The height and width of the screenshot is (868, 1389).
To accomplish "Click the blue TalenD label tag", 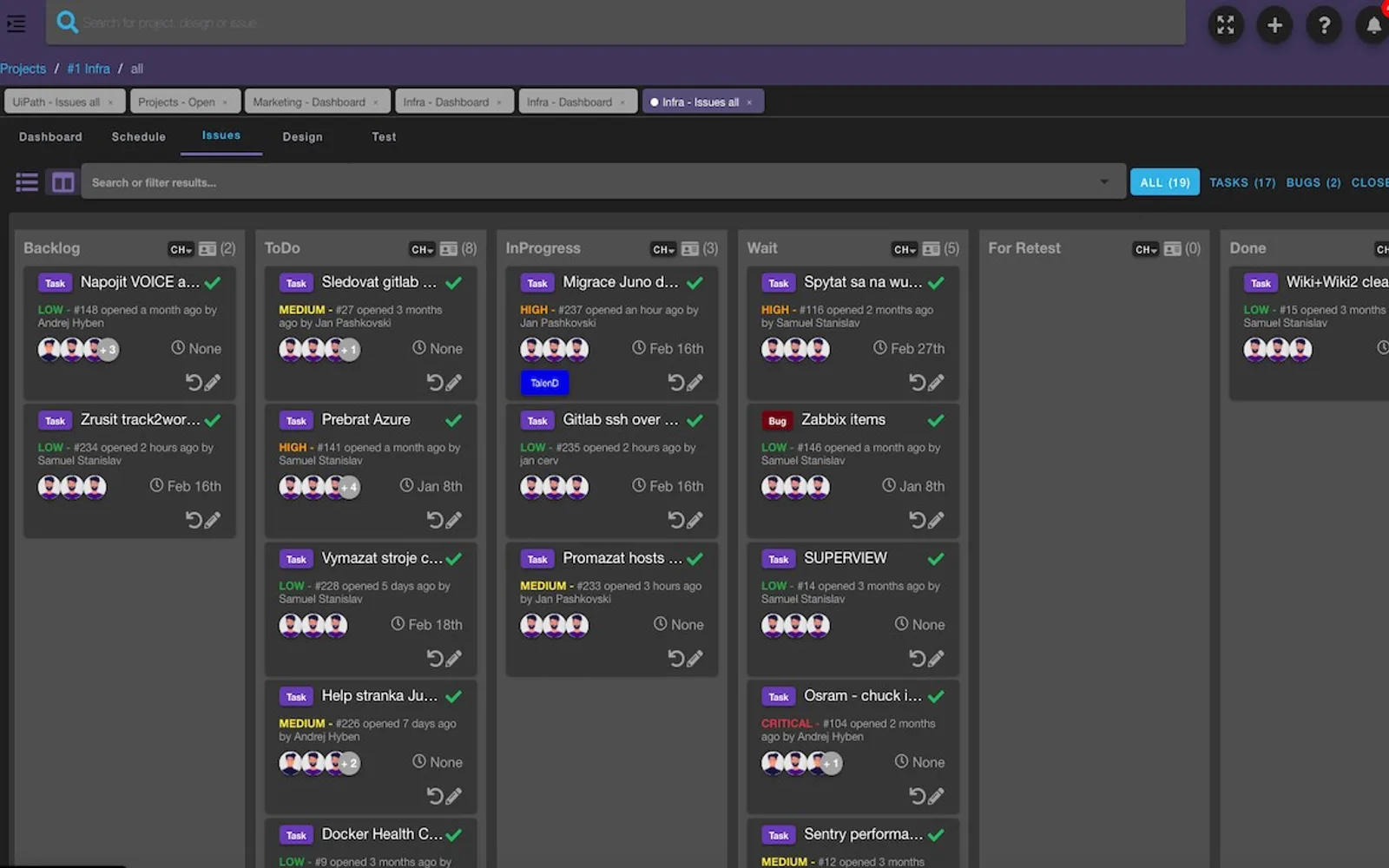I will point(544,383).
